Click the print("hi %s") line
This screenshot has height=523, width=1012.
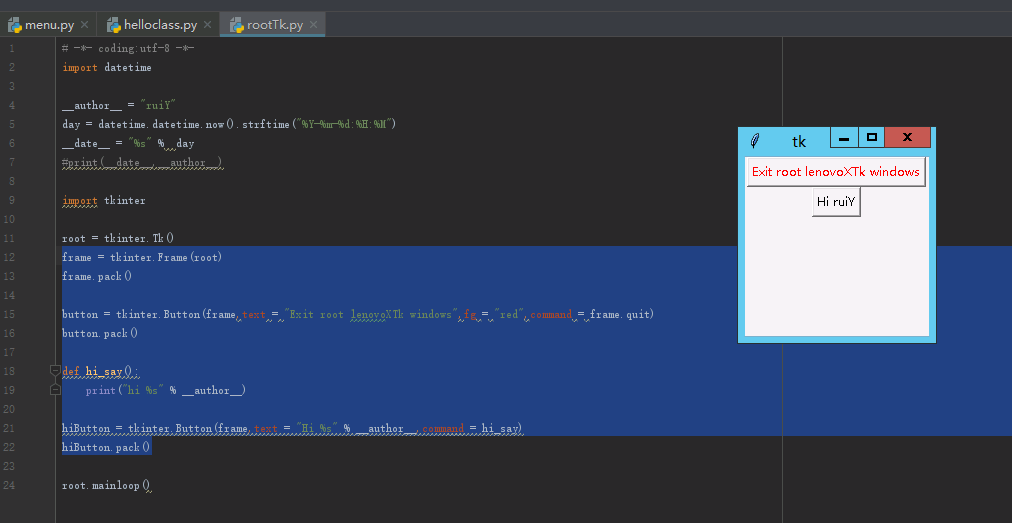[166, 390]
